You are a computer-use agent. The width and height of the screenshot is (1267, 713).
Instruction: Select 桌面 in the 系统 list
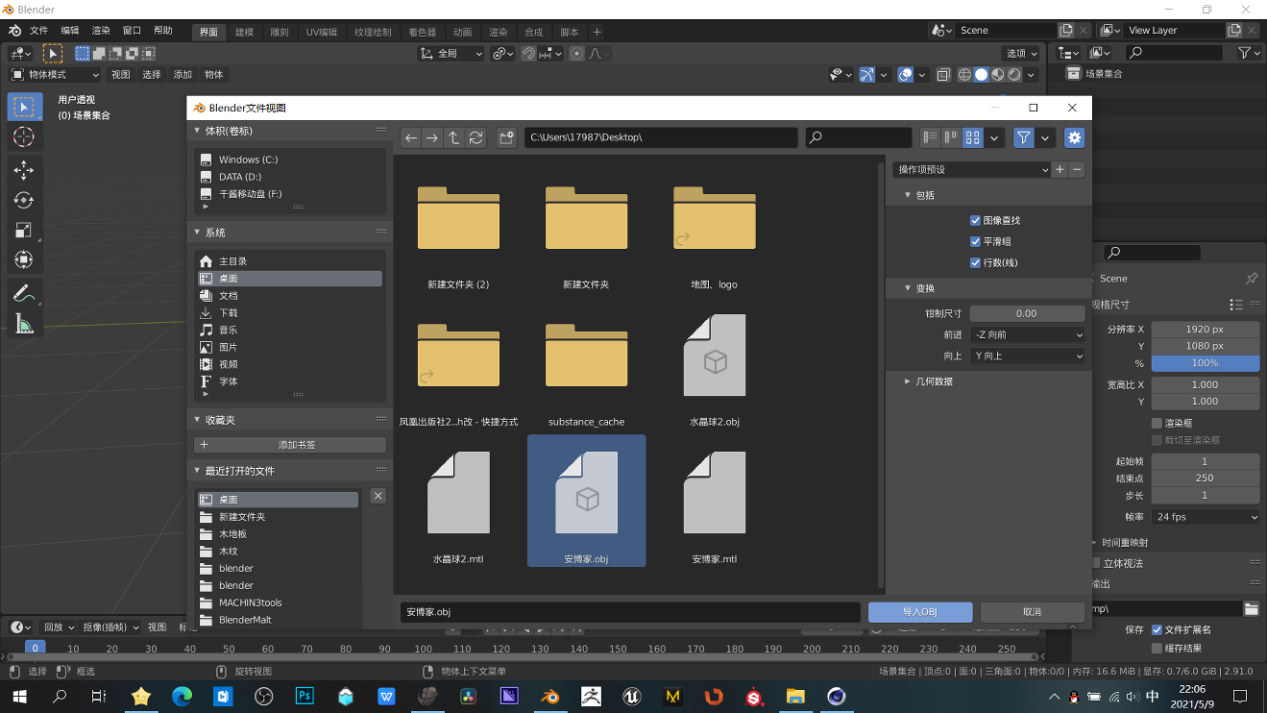(289, 279)
